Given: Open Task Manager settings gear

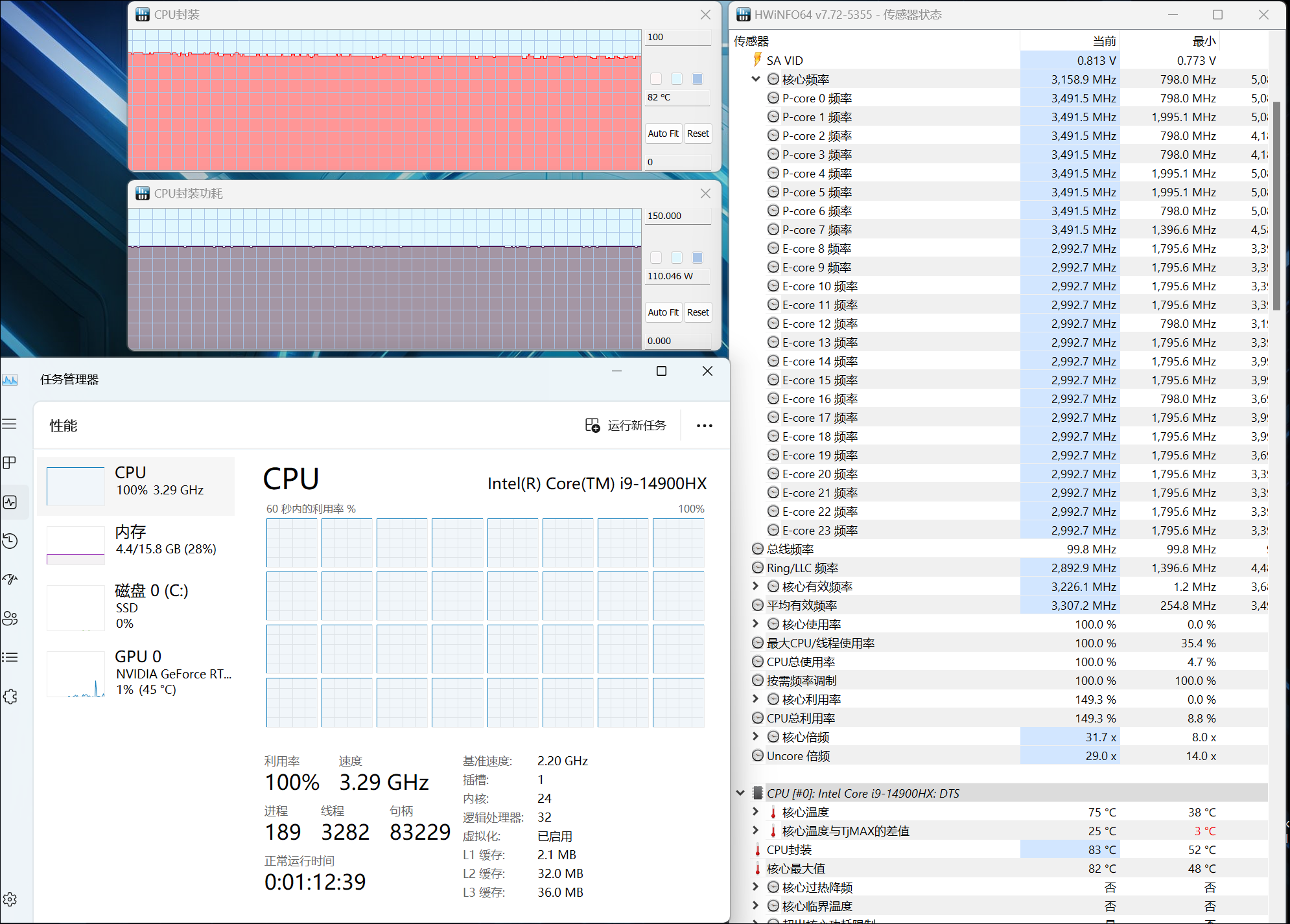Looking at the screenshot, I should coord(10,899).
